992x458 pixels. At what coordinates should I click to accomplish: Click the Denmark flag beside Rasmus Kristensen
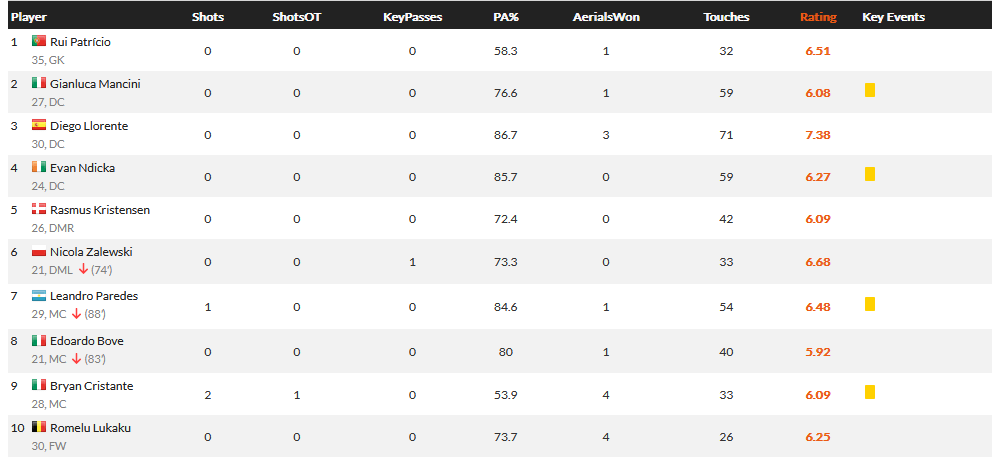tap(39, 209)
